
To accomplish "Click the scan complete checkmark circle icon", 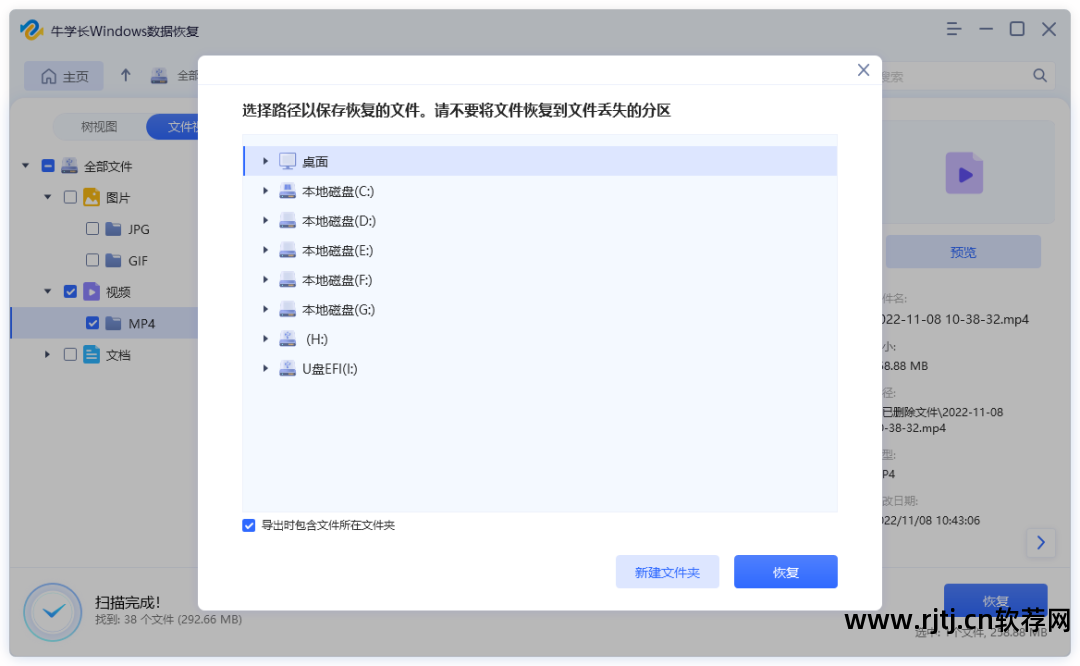I will pos(53,612).
